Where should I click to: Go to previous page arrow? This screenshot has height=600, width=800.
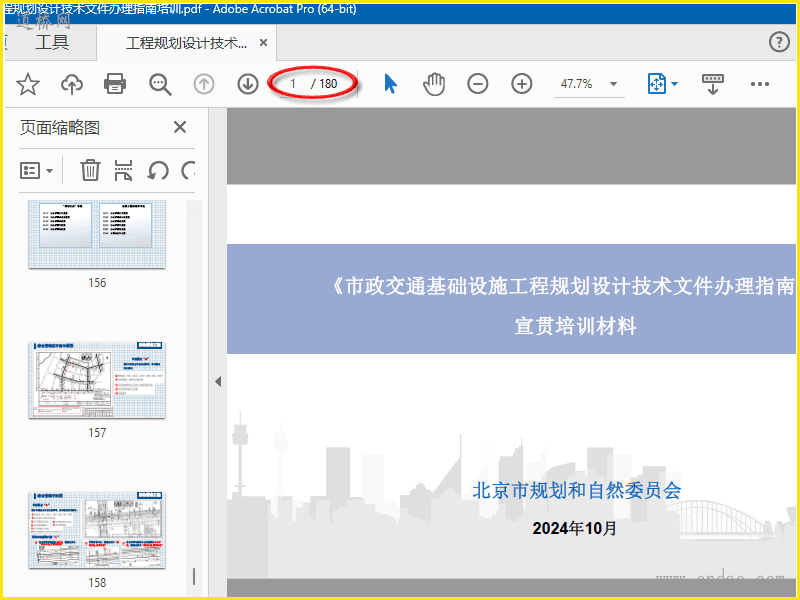tap(204, 84)
